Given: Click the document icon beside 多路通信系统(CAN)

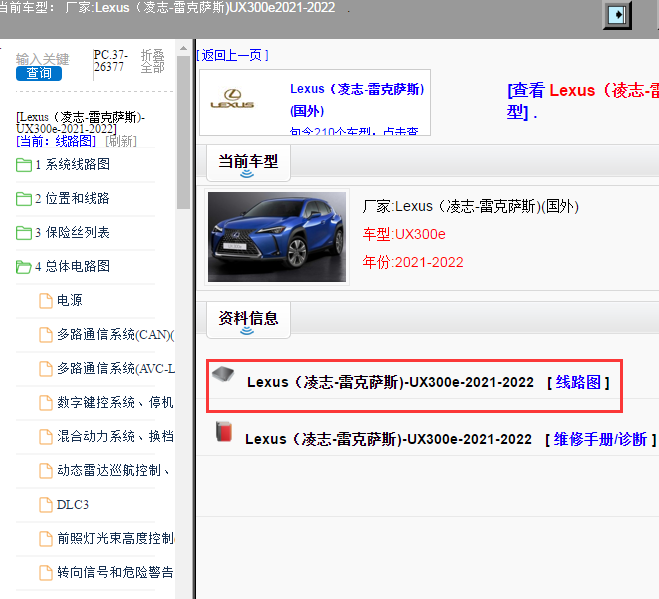Looking at the screenshot, I should pos(46,335).
